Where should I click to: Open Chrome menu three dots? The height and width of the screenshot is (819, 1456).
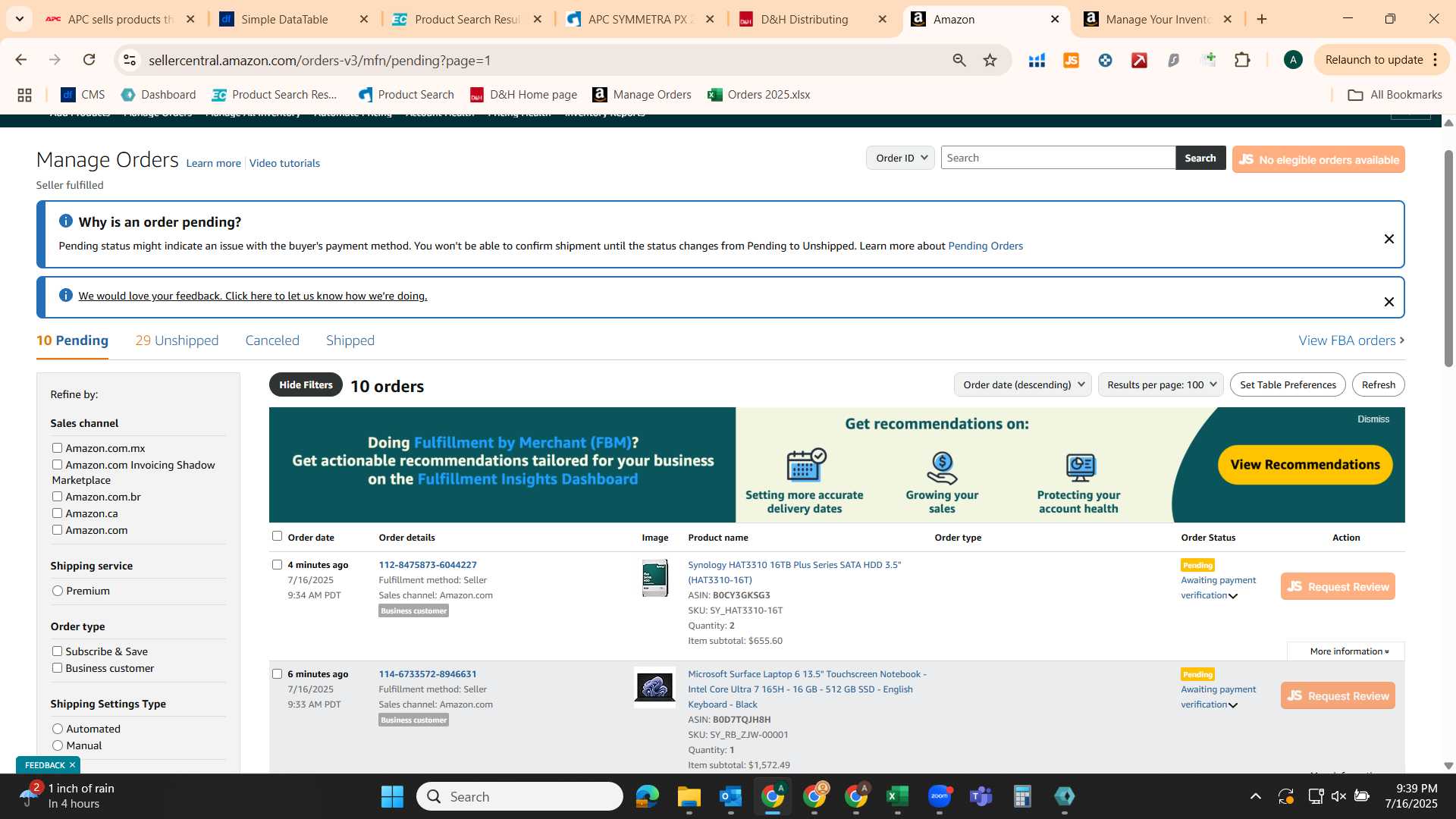pos(1436,60)
